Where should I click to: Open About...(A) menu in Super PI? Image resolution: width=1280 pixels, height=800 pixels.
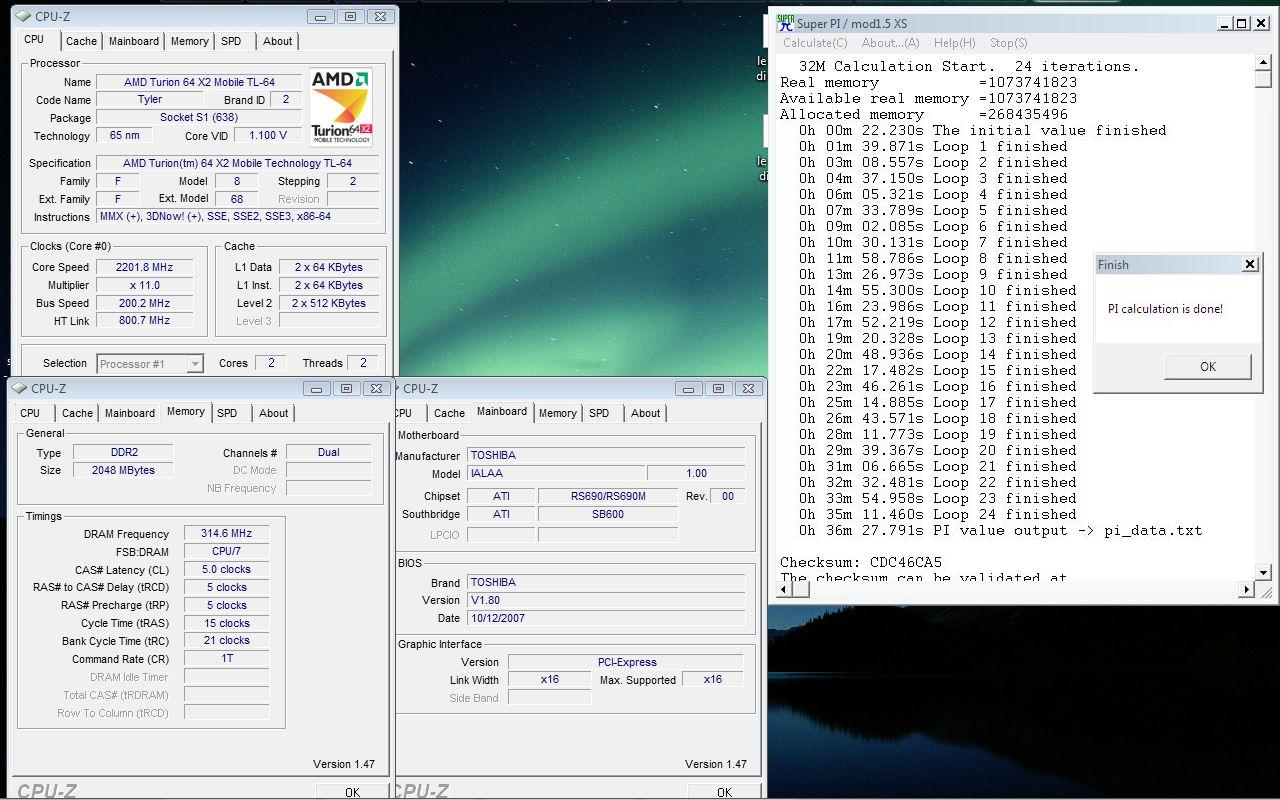(x=890, y=43)
